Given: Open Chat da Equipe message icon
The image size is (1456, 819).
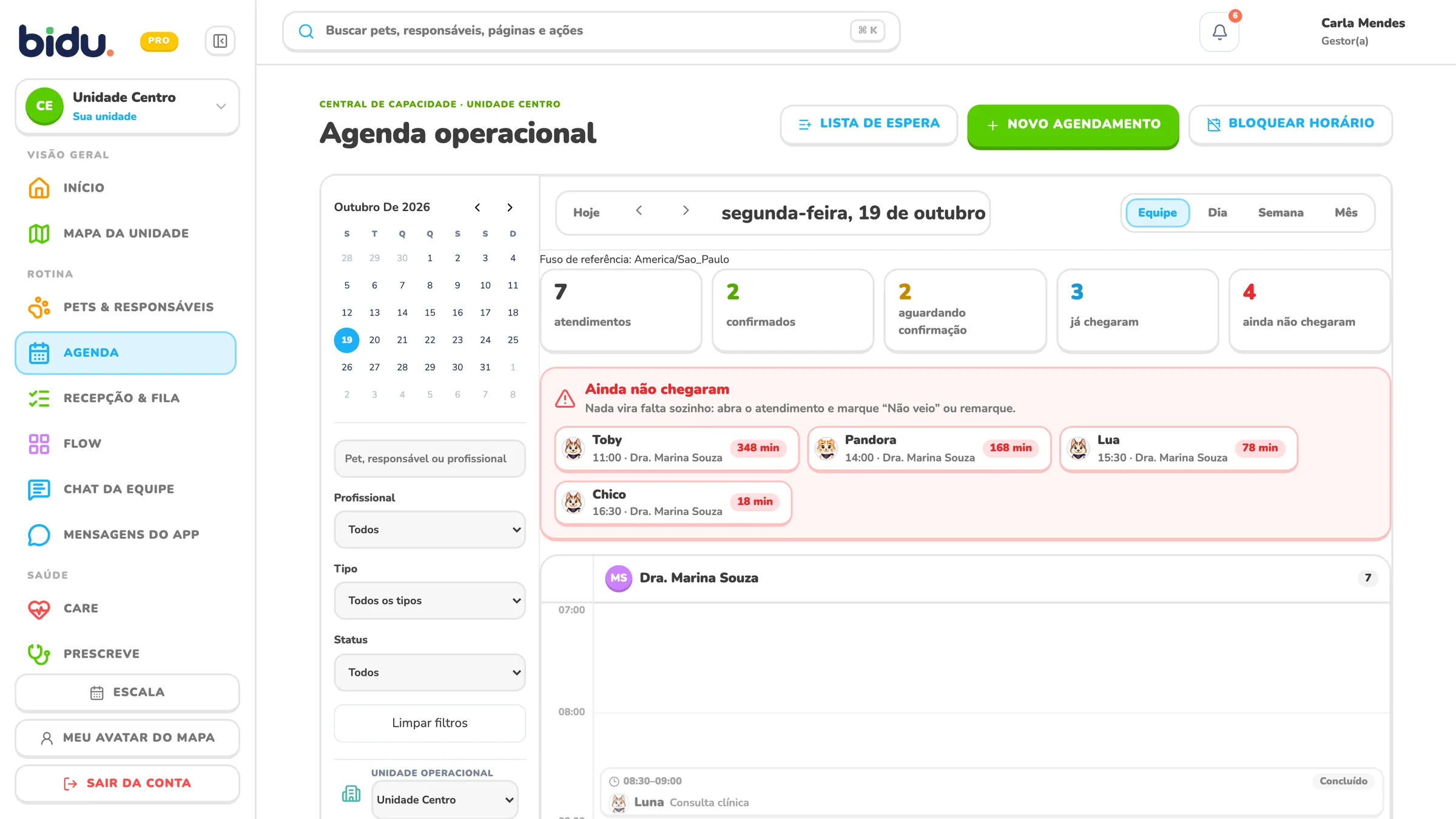Looking at the screenshot, I should click(x=39, y=489).
